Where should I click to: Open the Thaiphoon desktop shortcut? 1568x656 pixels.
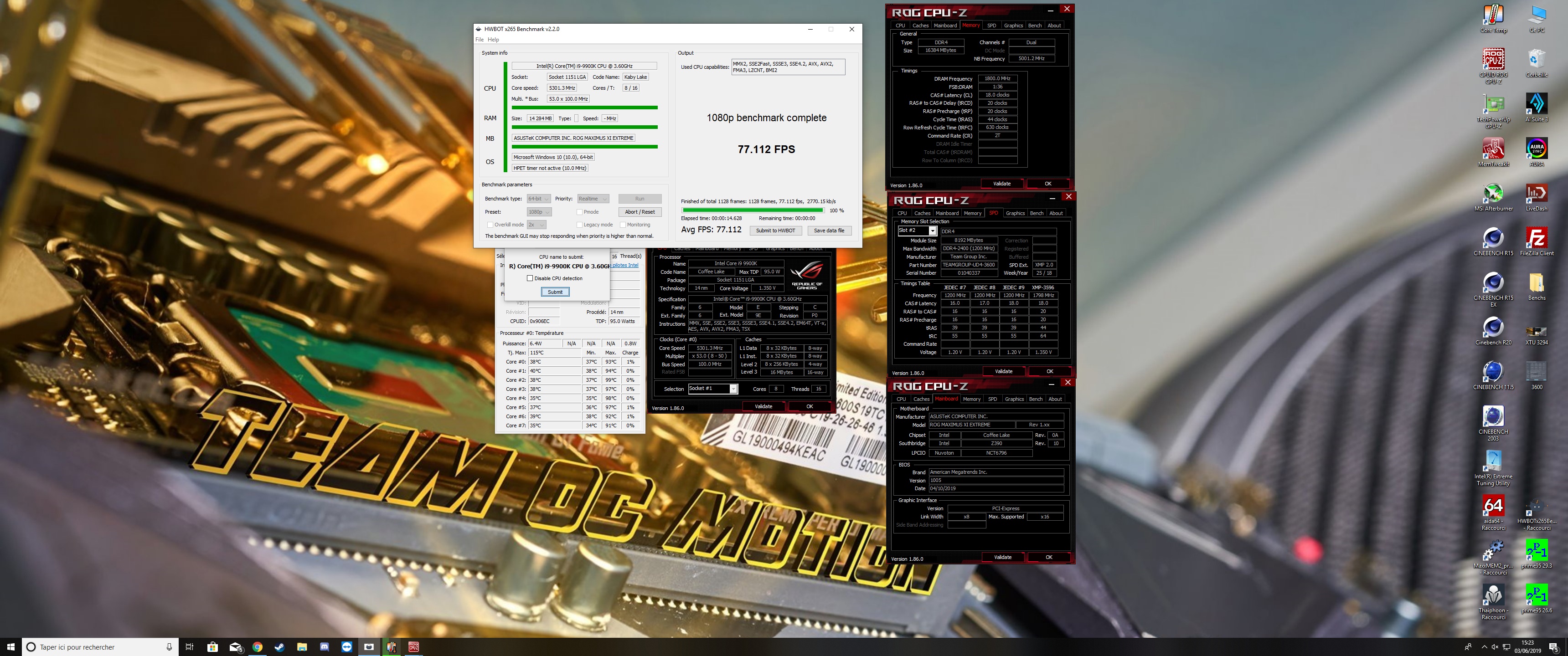coord(1493,602)
